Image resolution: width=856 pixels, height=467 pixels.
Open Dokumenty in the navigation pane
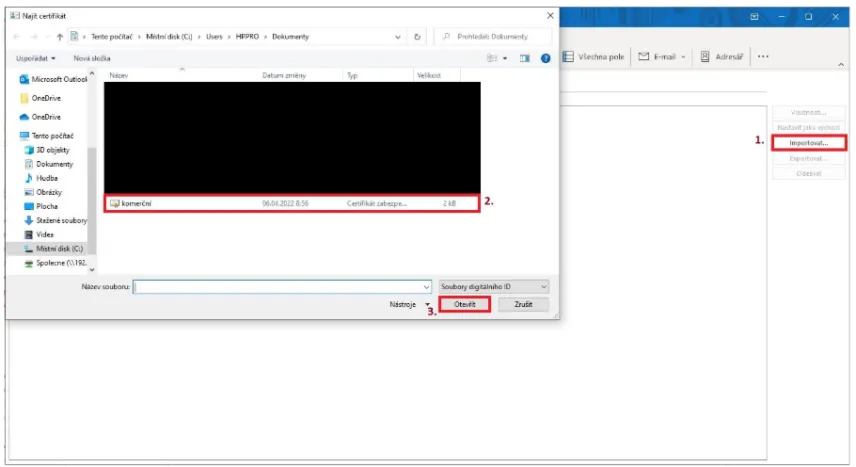pos(49,164)
